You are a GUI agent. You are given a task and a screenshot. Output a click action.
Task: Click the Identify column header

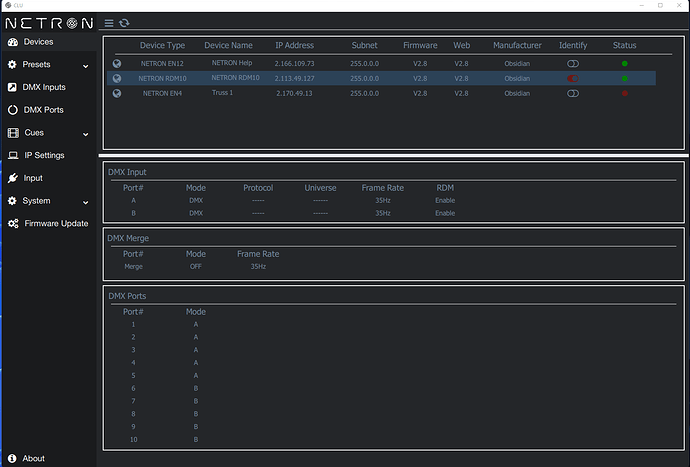click(573, 45)
